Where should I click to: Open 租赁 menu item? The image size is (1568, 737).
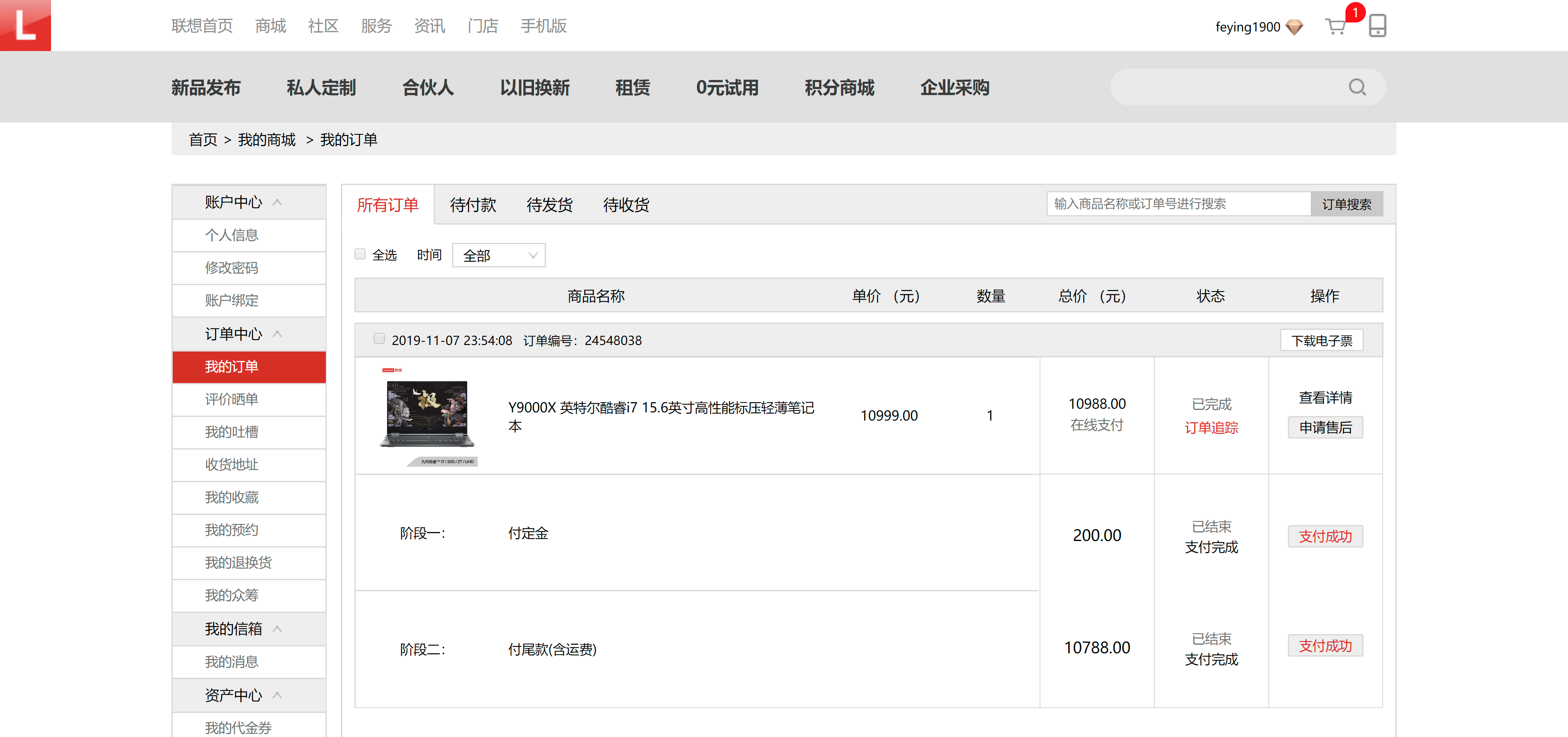633,88
